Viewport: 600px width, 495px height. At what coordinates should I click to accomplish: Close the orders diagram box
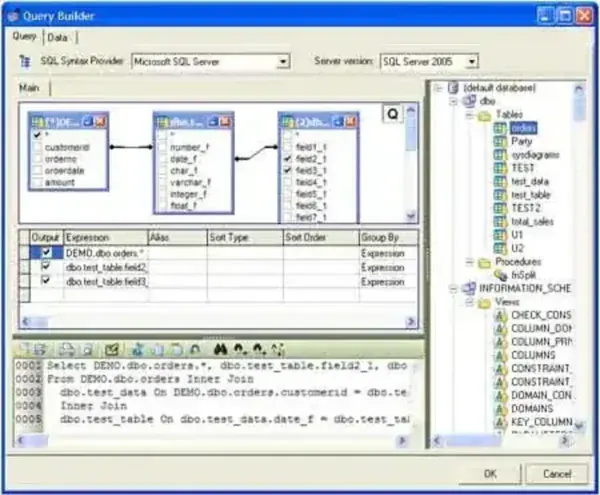100,122
